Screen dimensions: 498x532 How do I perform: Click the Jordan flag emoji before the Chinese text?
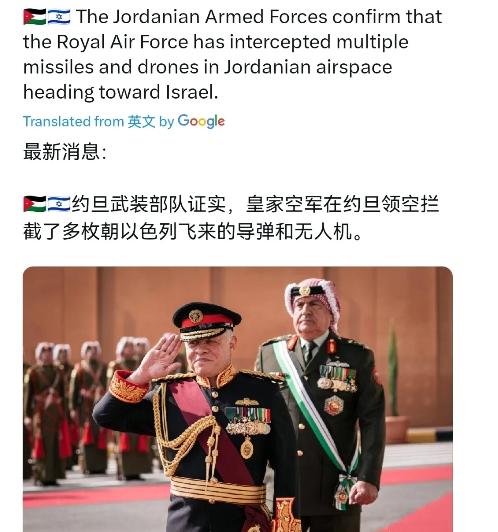tap(35, 204)
